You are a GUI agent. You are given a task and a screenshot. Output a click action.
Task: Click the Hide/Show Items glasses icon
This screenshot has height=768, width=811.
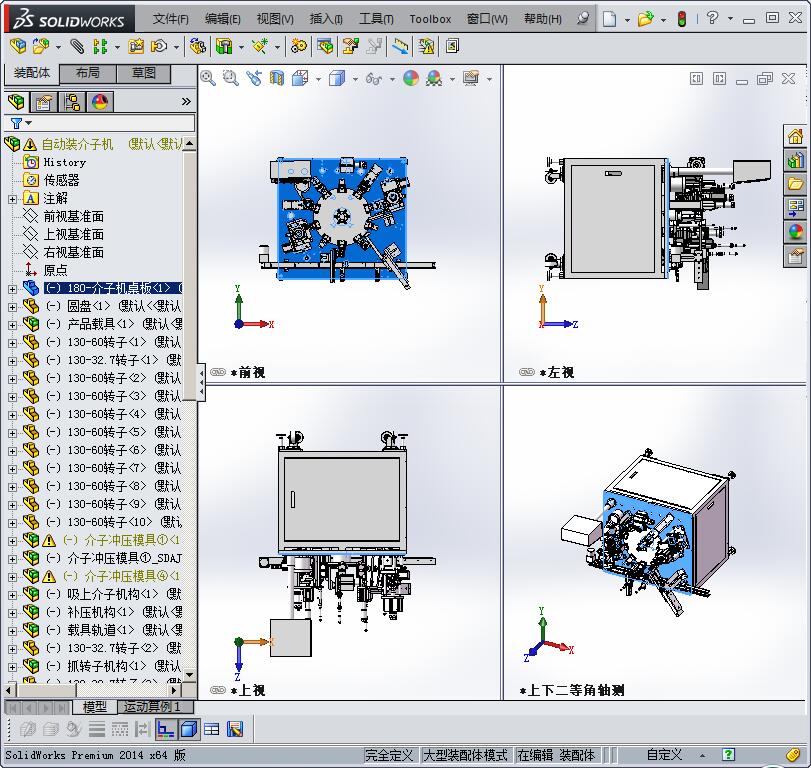coord(373,79)
